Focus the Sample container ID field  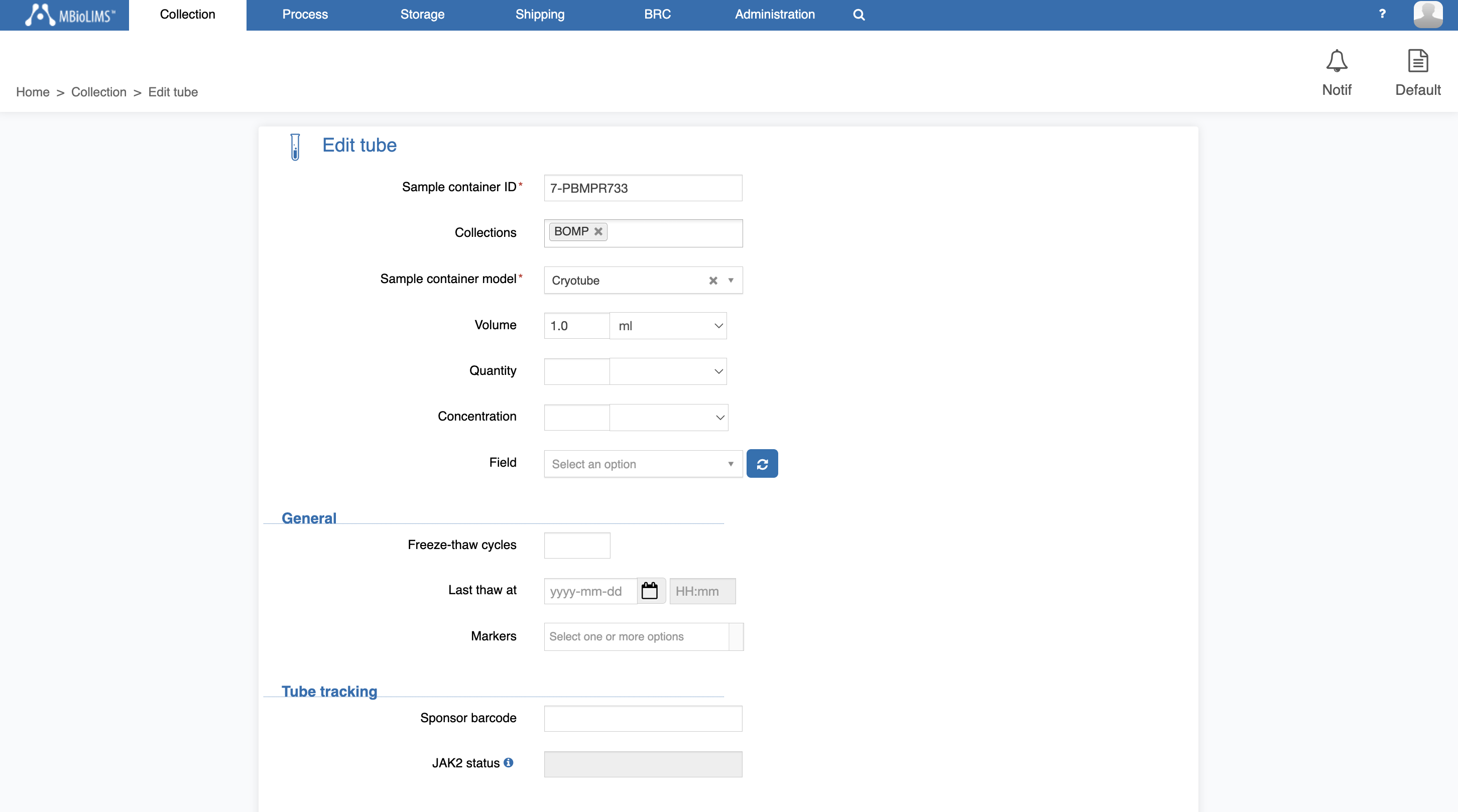[643, 188]
